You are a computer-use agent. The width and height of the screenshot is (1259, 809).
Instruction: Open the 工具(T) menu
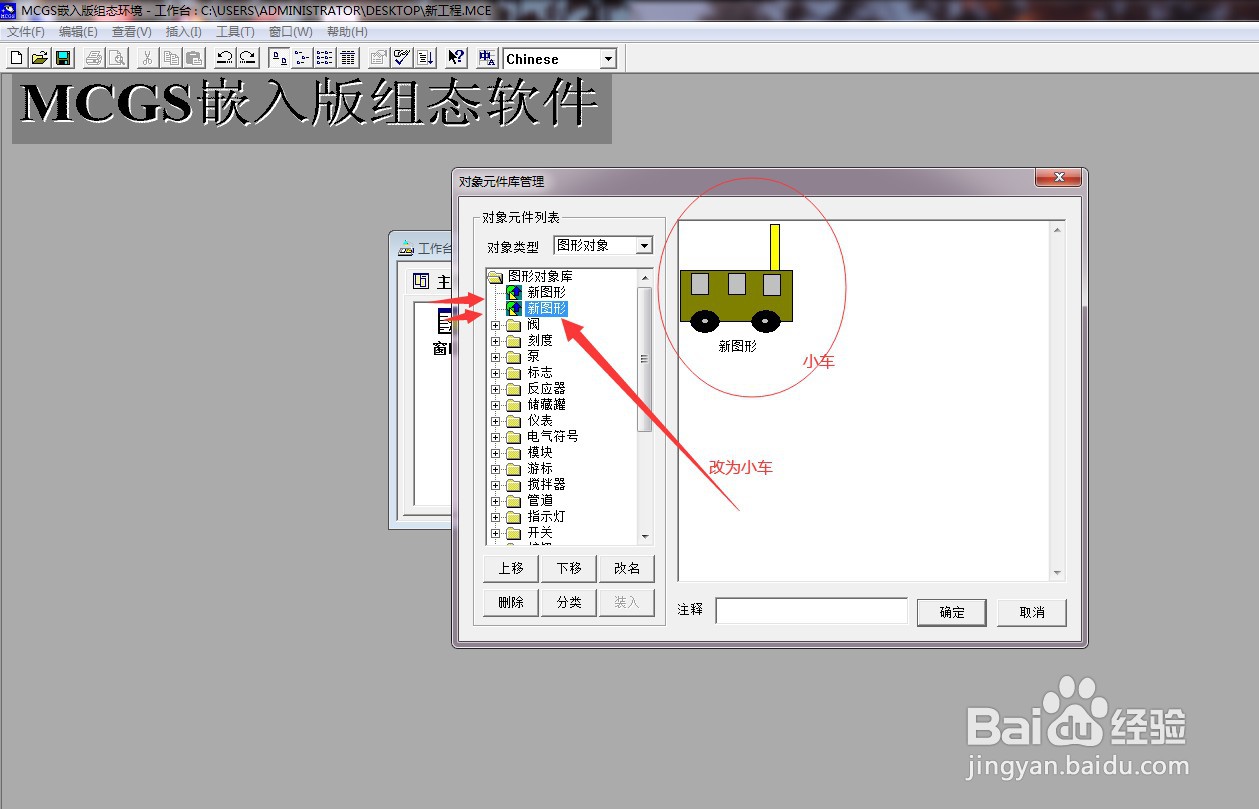(x=235, y=32)
